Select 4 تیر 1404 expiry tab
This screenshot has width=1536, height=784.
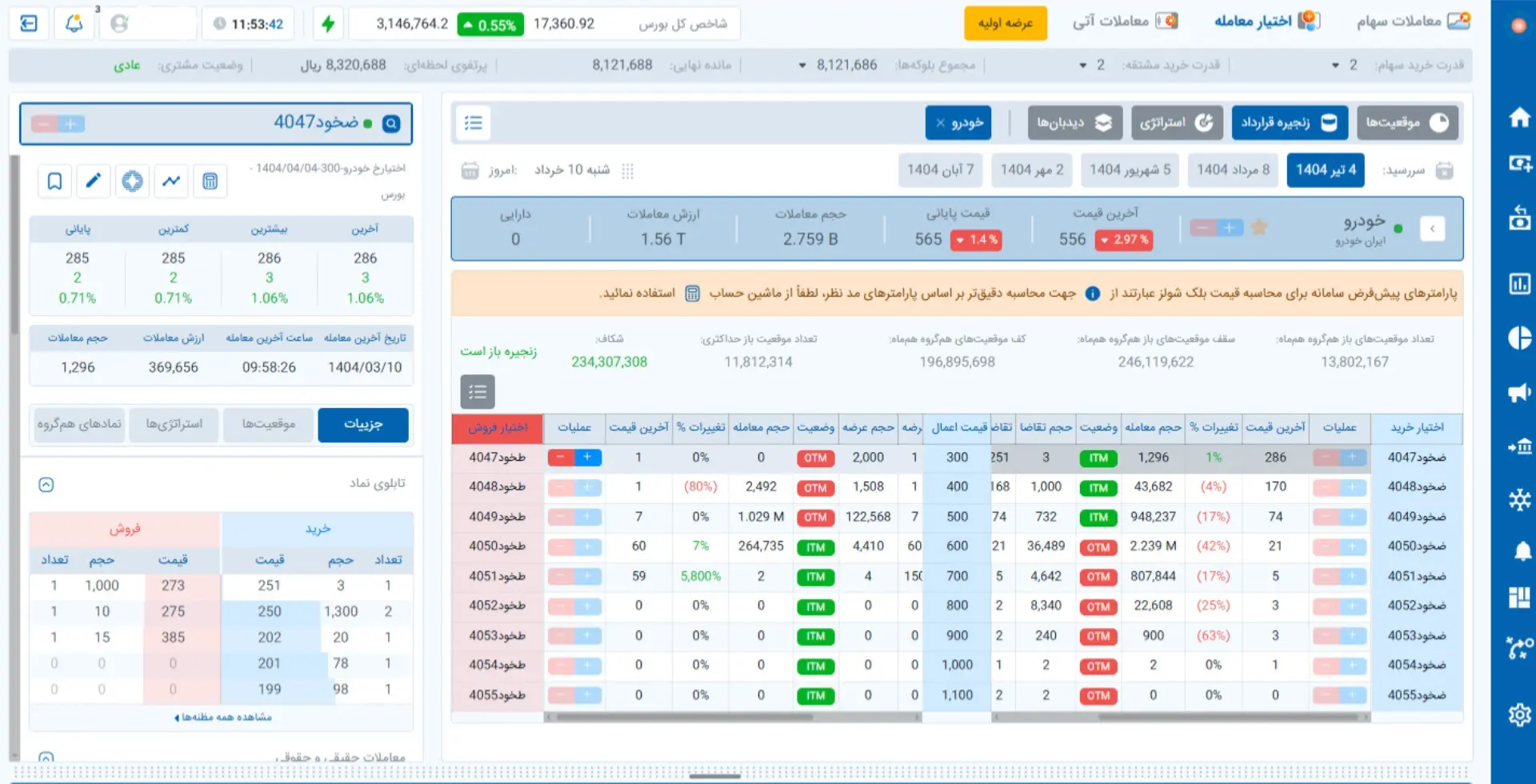[1326, 170]
